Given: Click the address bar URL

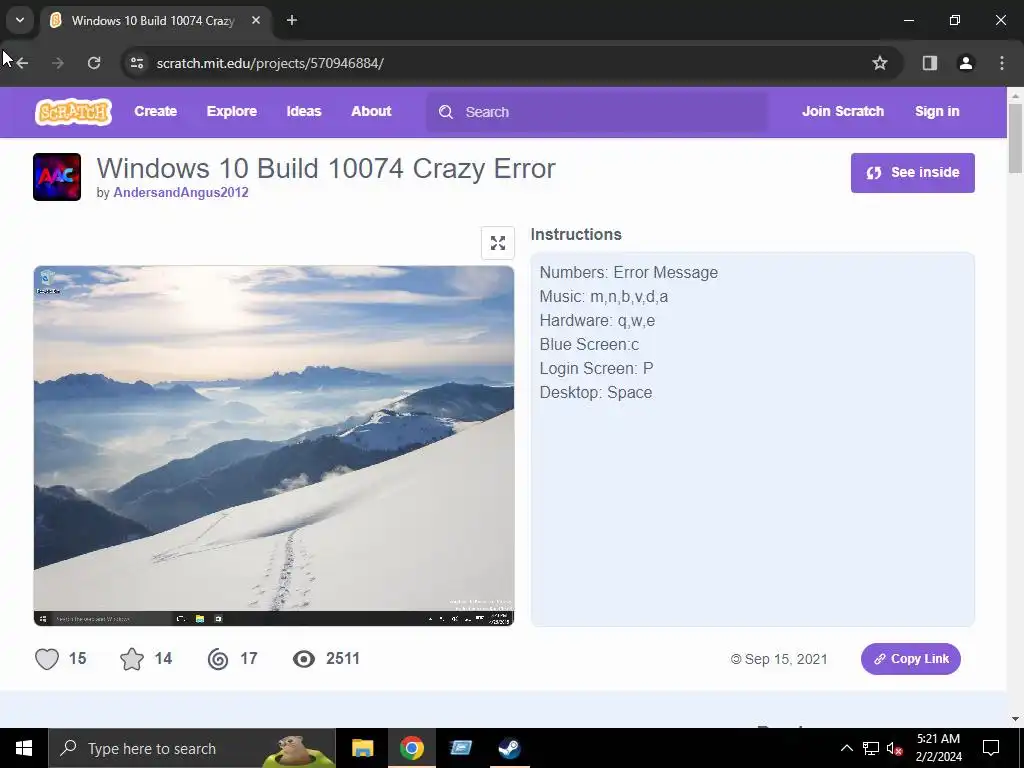Looking at the screenshot, I should pyautogui.click(x=270, y=63).
